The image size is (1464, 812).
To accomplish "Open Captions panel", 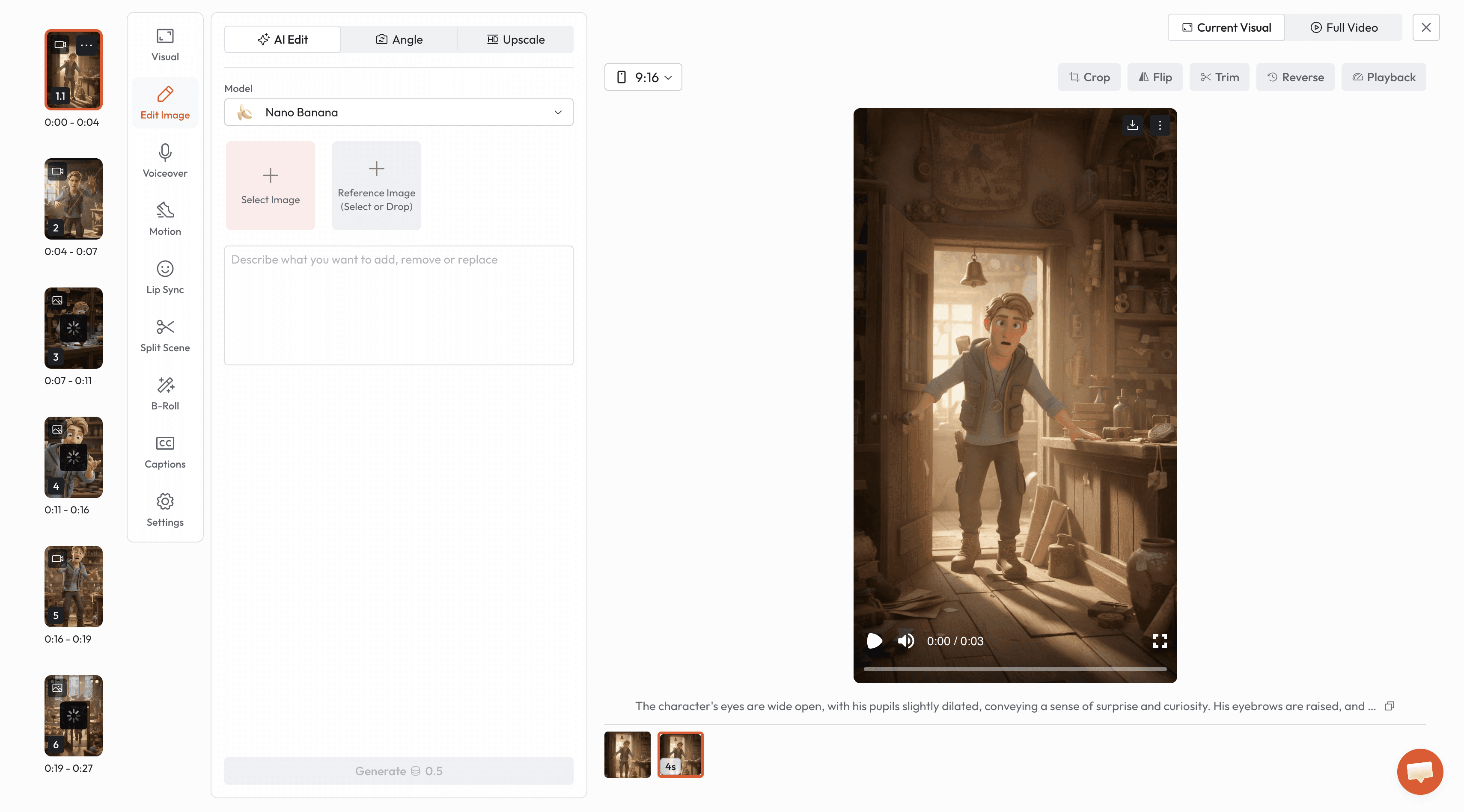I will [x=165, y=451].
